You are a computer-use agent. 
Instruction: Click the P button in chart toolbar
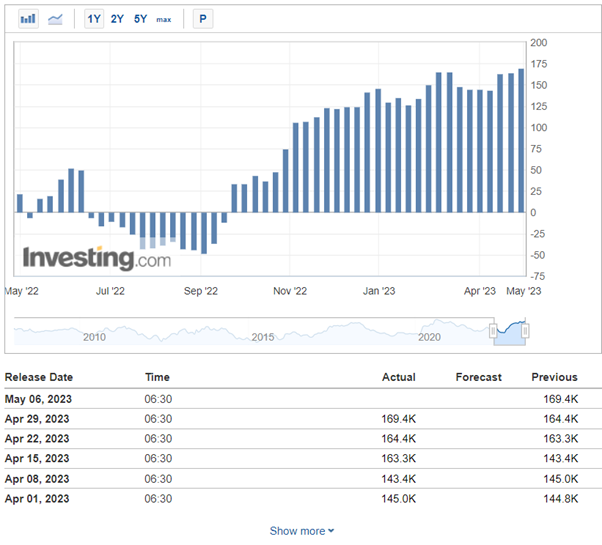(203, 19)
